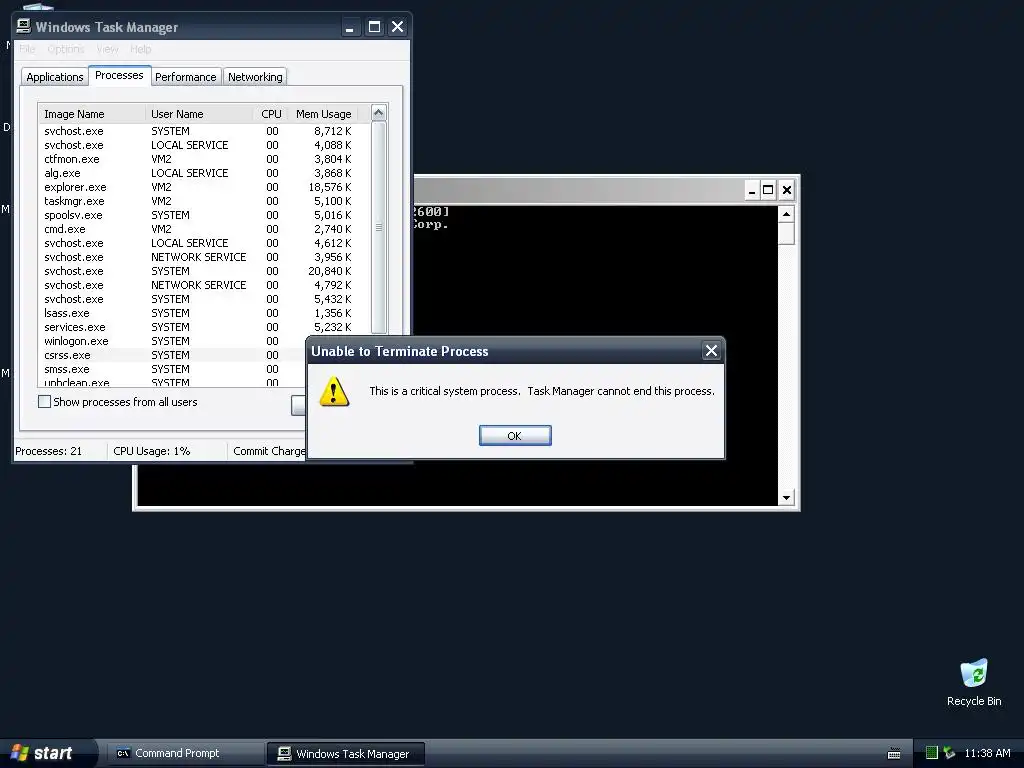The image size is (1024, 768).
Task: Maximize the Windows Task Manager window
Action: pyautogui.click(x=374, y=27)
